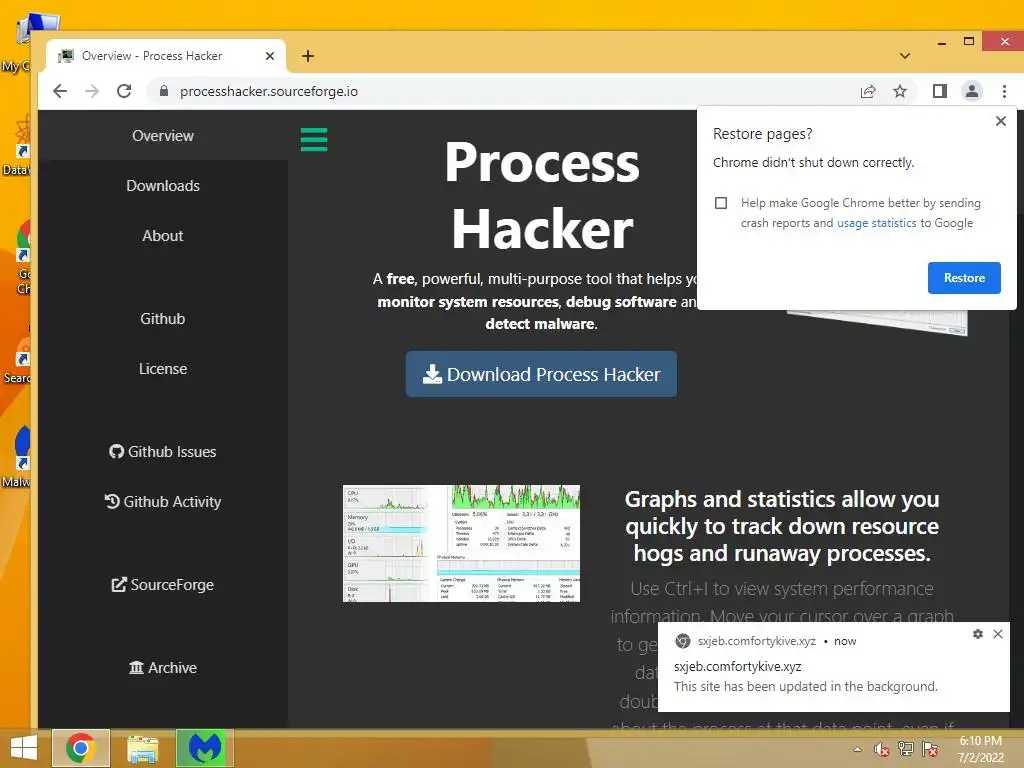Open the Chrome profile avatar icon

[972, 91]
